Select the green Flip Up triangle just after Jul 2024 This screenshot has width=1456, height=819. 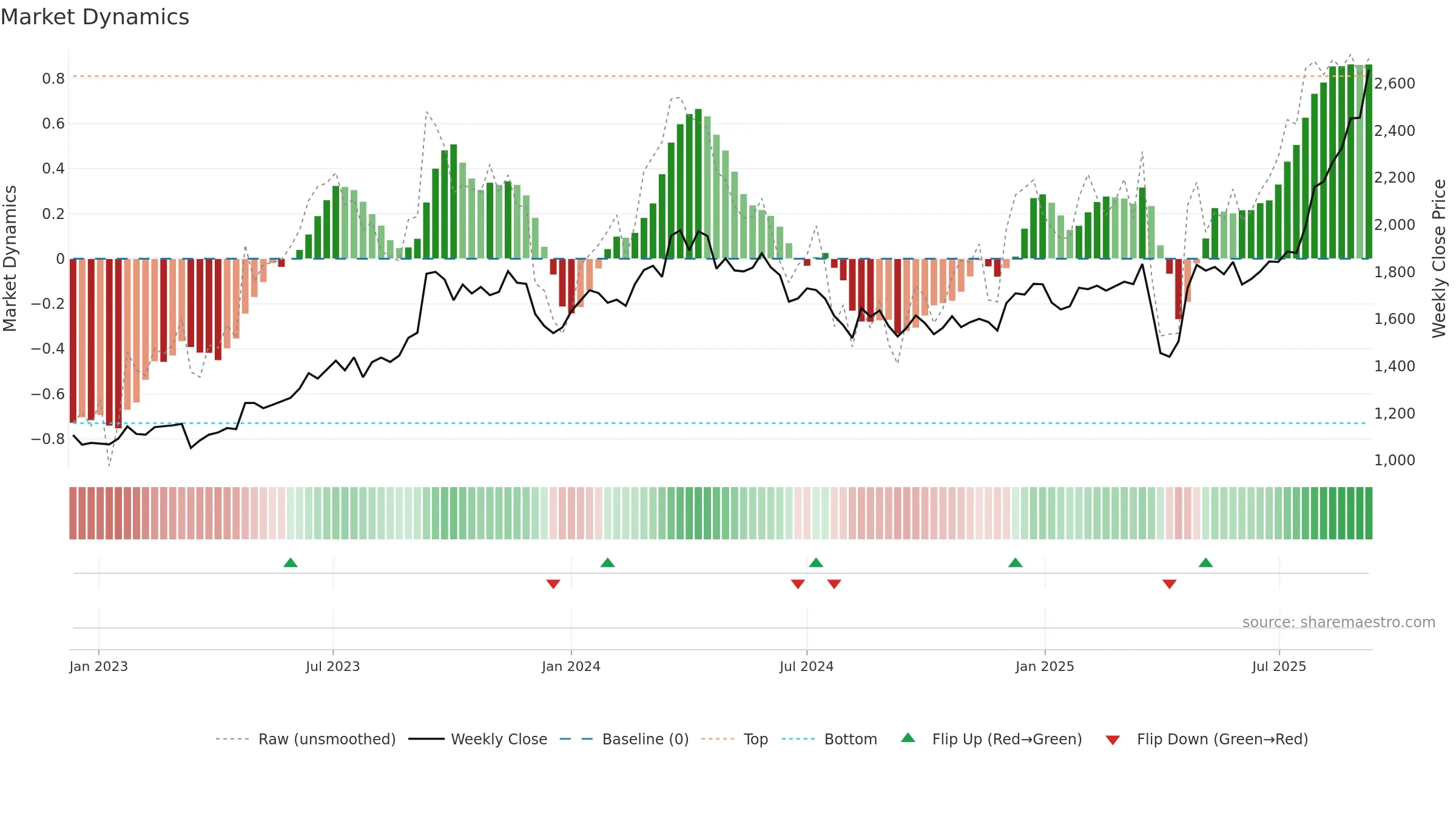(x=816, y=562)
